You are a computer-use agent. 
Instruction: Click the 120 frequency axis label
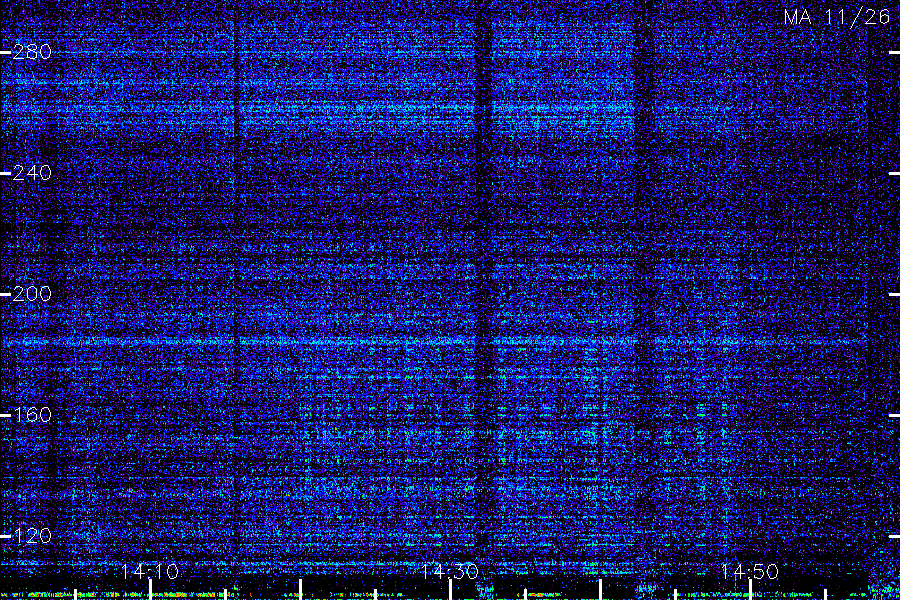pos(32,536)
